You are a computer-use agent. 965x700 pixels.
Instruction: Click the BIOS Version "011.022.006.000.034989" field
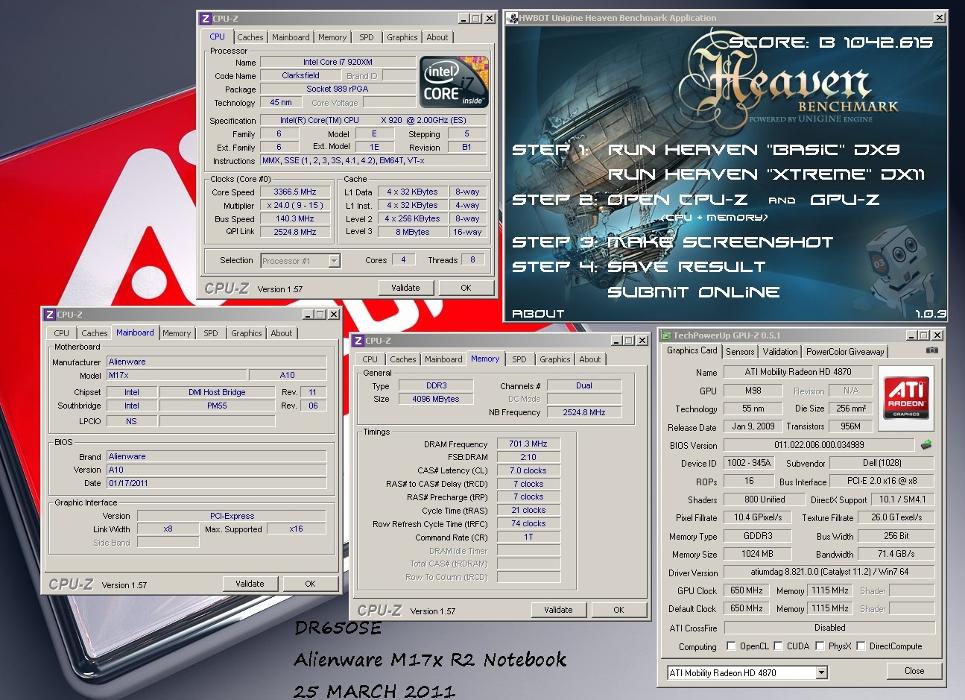tap(819, 445)
